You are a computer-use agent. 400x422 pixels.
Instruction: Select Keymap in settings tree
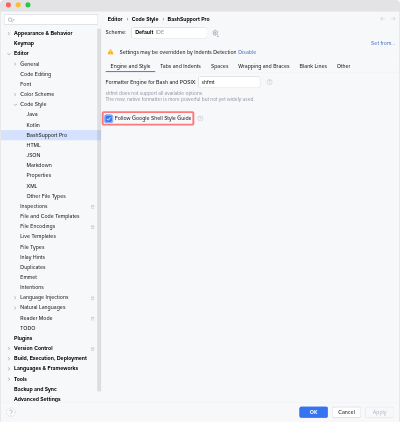coord(24,43)
